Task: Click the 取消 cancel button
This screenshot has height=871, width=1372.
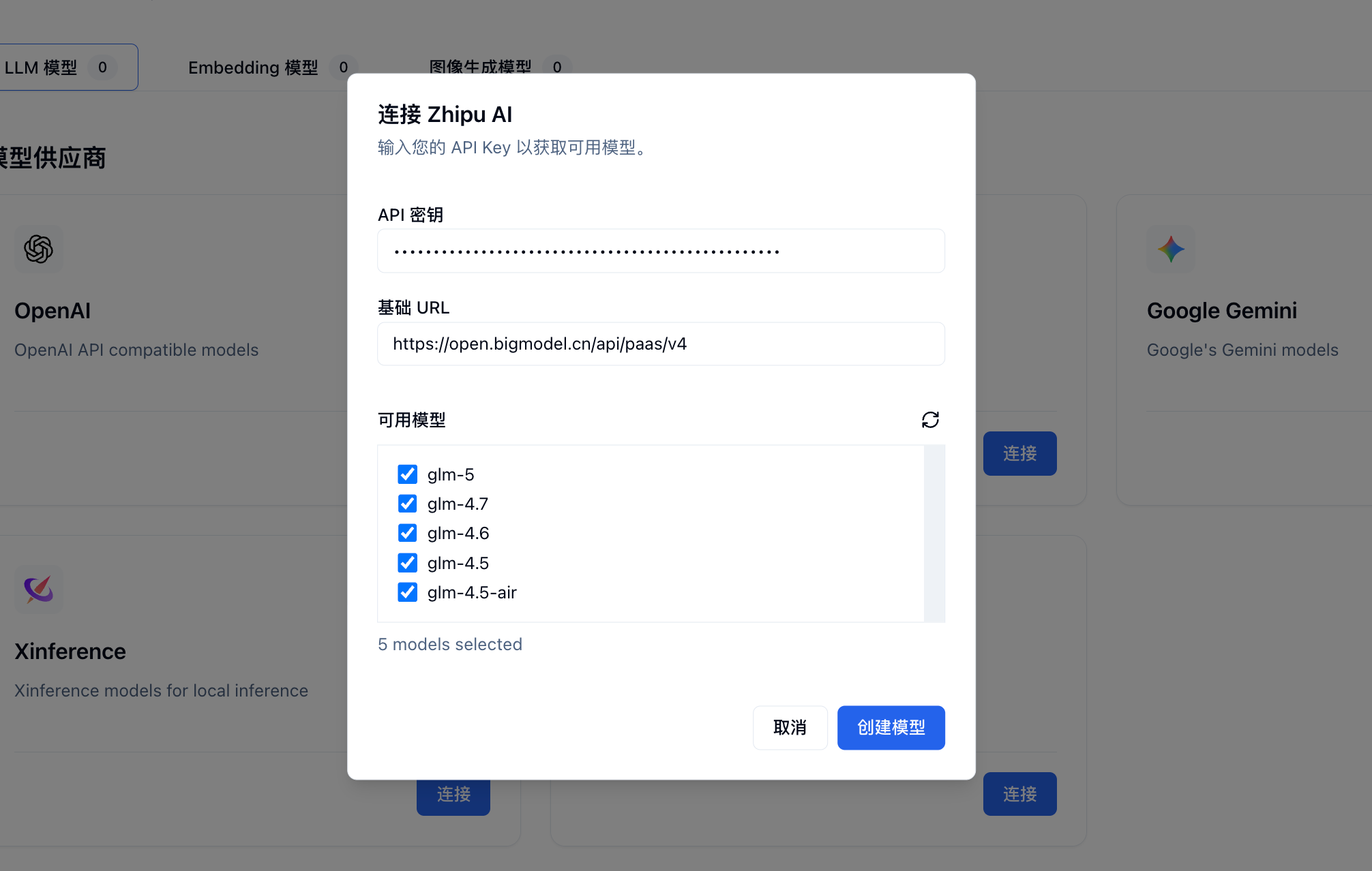Action: (x=790, y=727)
